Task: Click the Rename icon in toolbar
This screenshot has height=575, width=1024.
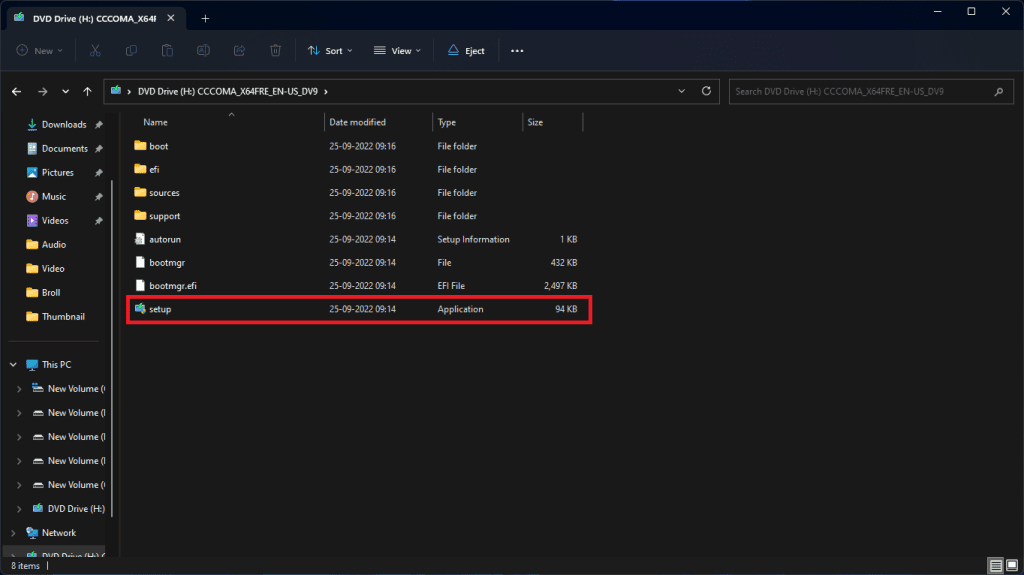Action: point(203,51)
